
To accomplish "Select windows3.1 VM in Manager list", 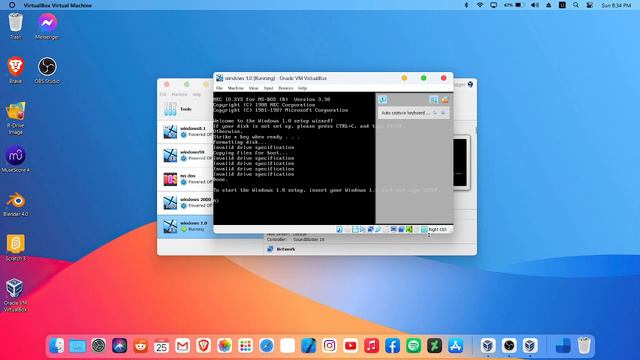I will [x=185, y=131].
